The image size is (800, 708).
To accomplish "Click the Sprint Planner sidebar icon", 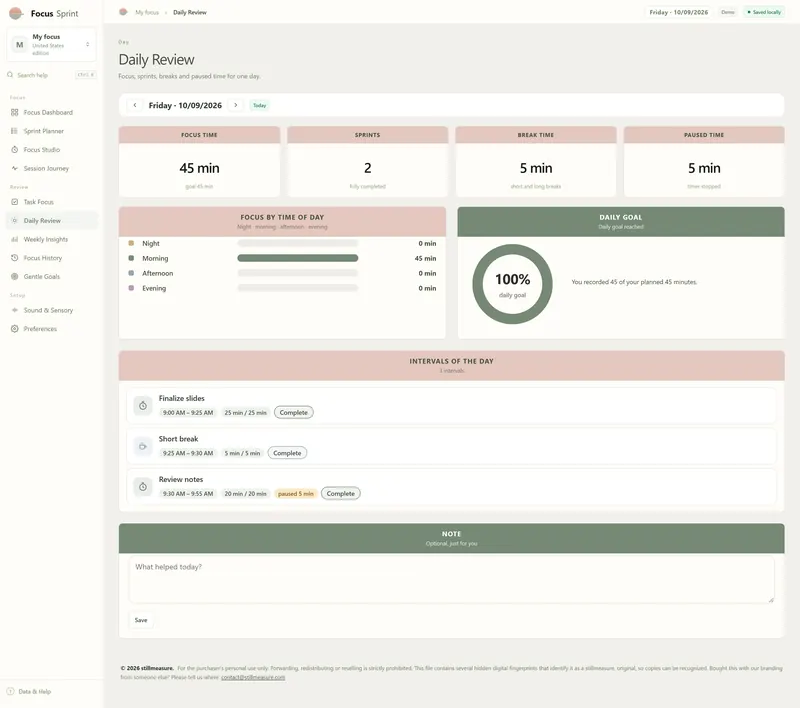I will tap(14, 131).
